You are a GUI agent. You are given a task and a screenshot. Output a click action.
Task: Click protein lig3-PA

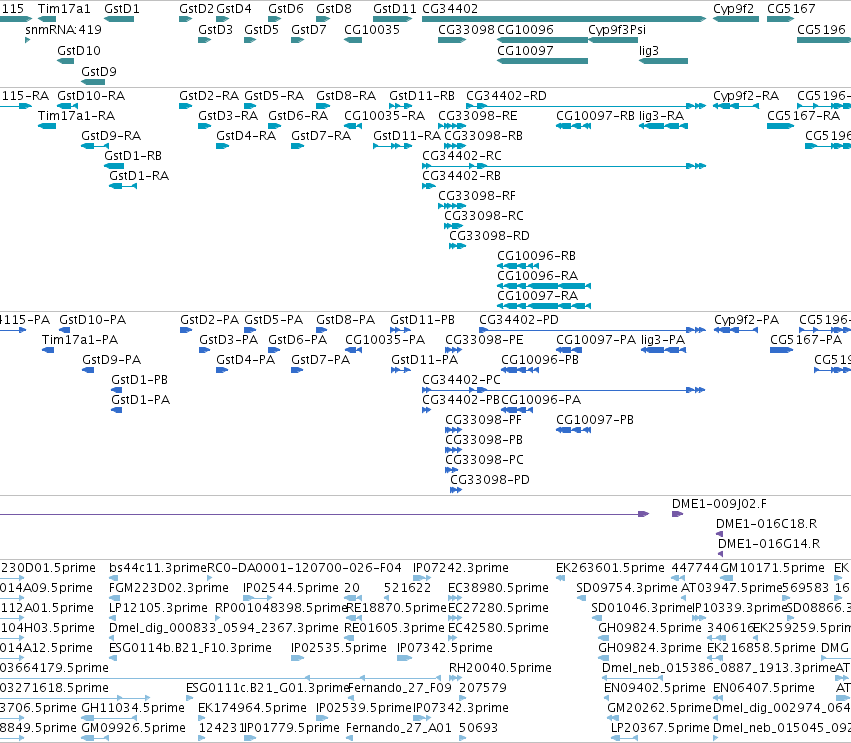pos(663,340)
